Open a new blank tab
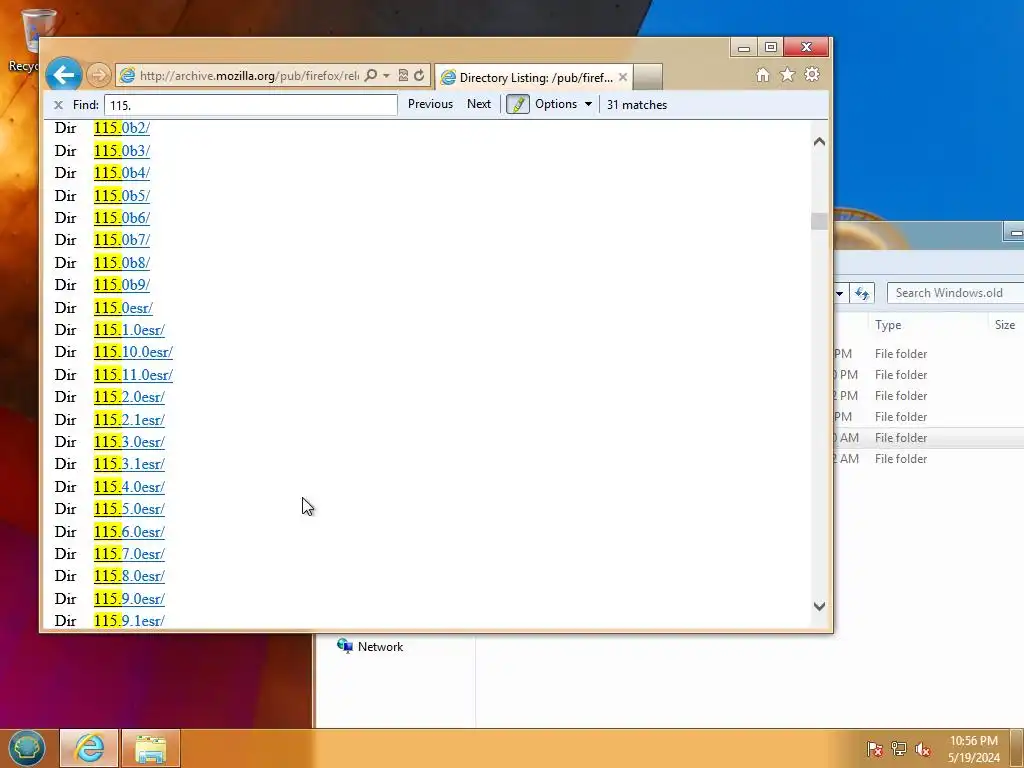This screenshot has height=768, width=1024. tap(648, 77)
